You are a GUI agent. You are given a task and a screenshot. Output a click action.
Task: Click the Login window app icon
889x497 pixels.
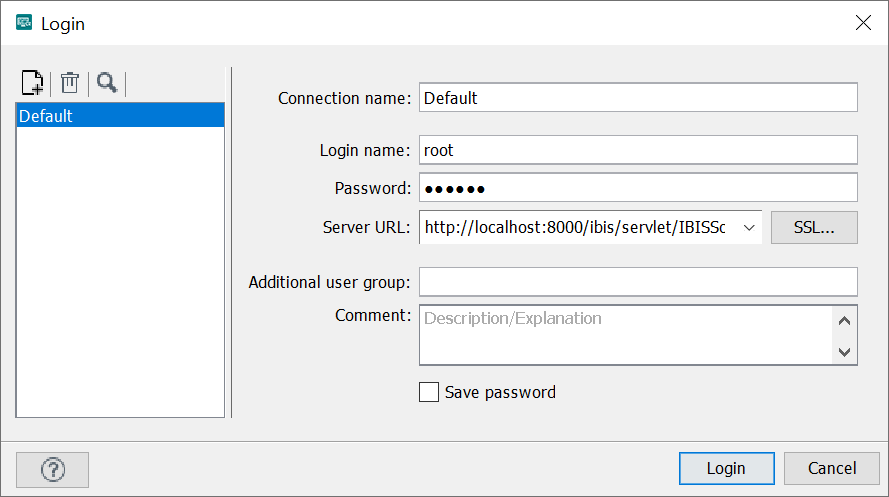tap(24, 23)
